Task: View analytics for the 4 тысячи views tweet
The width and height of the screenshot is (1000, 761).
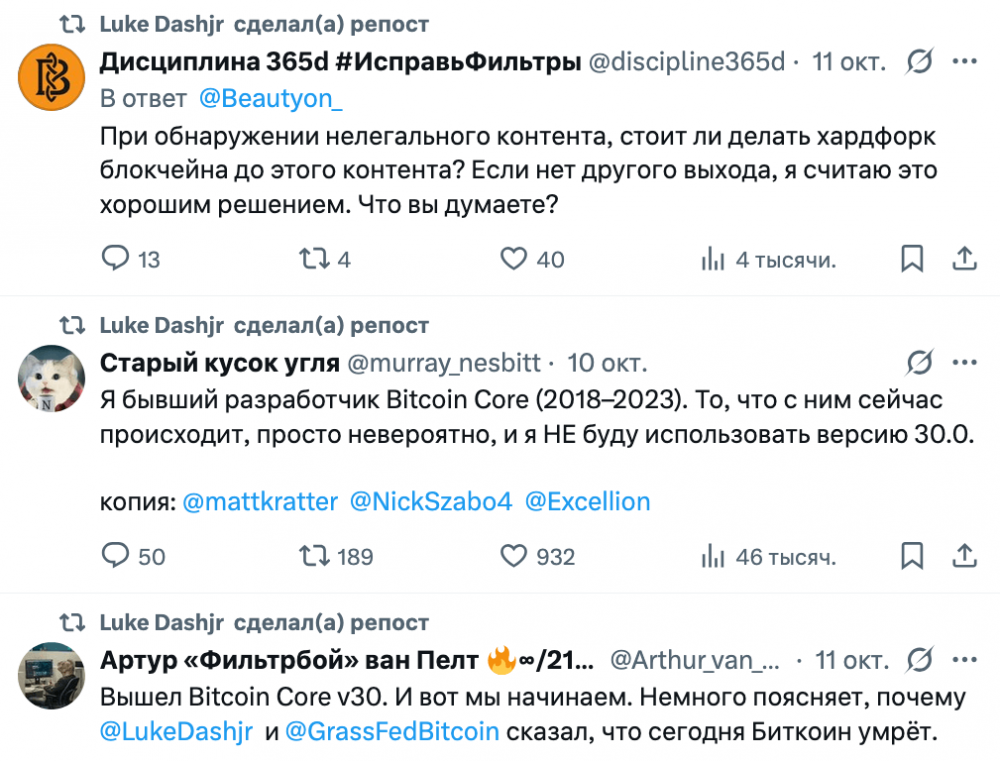Action: 713,260
